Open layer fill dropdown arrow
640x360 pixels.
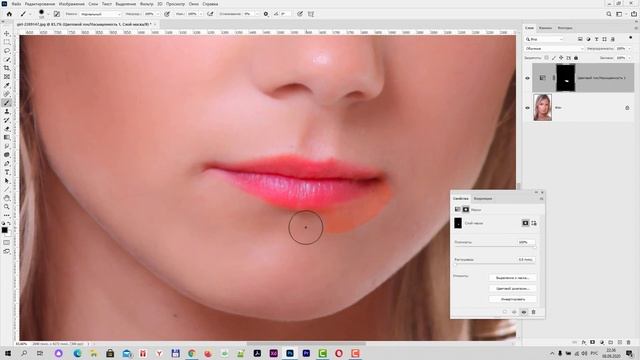[628, 58]
